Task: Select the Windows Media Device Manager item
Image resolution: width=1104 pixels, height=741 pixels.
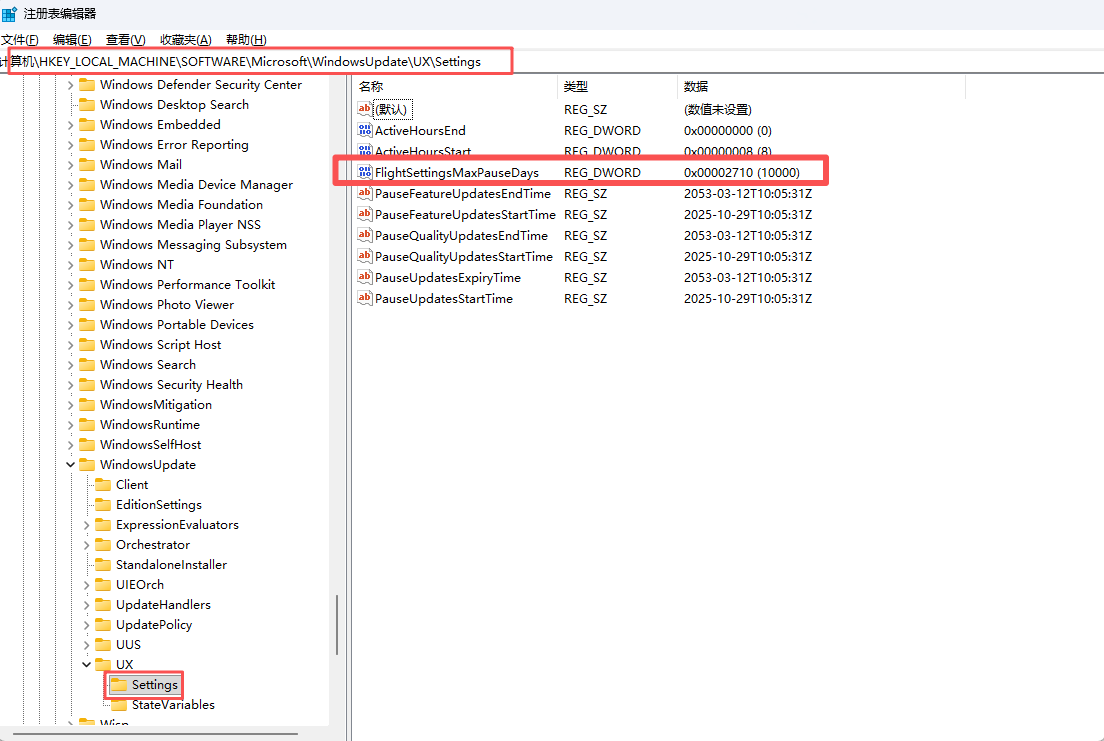Action: point(196,185)
